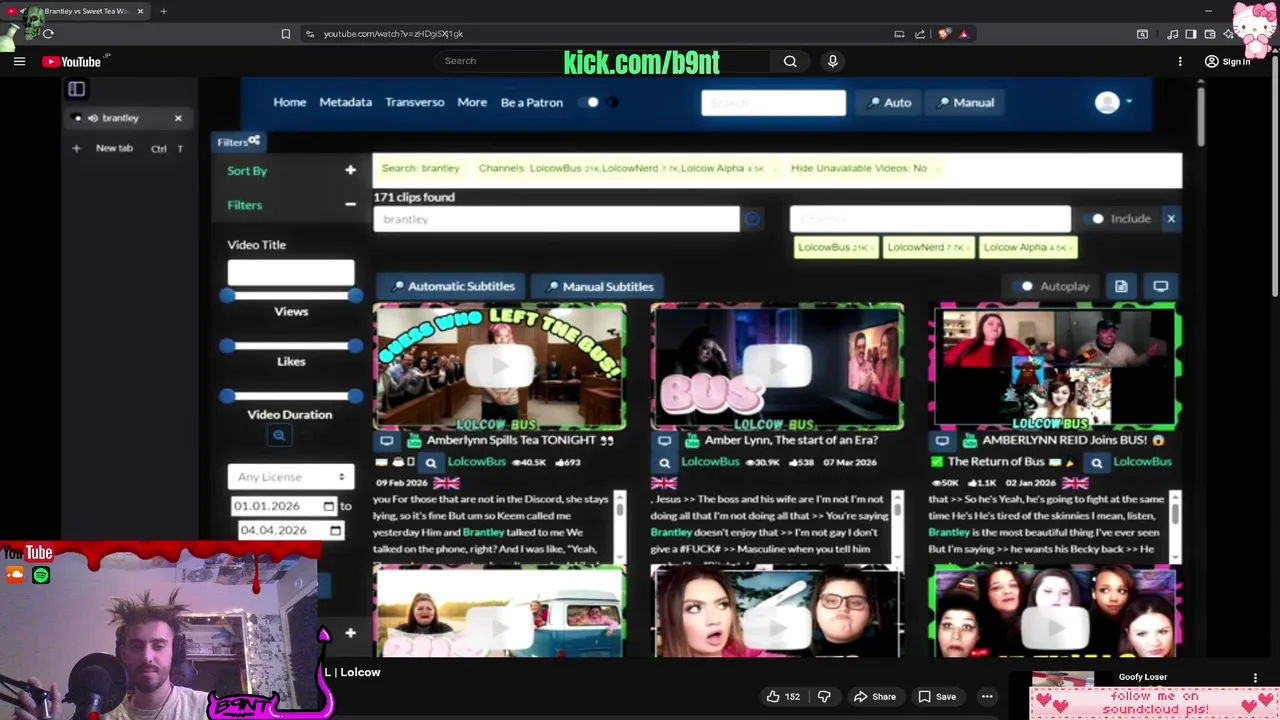Play the AMBERLYNN REID Joins BUS thumbnail
1280x720 pixels.
pos(1054,367)
